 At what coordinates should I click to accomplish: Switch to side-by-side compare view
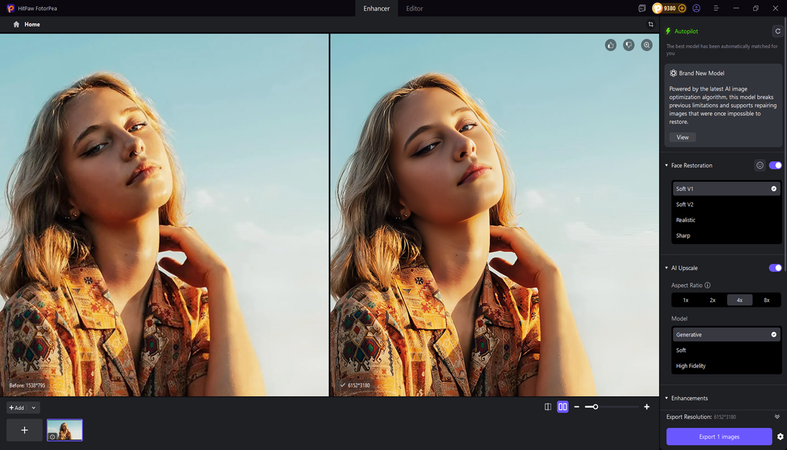pos(563,407)
